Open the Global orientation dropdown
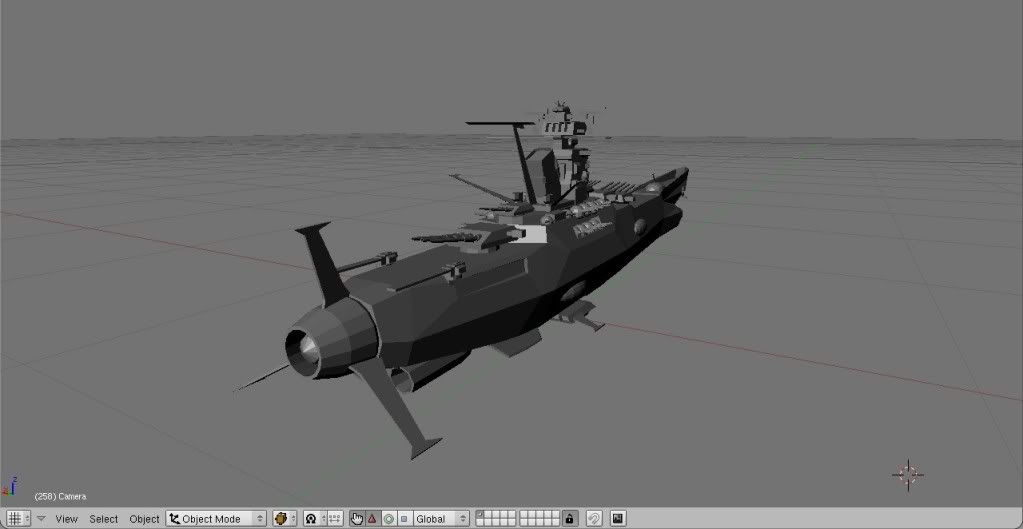1023x529 pixels. click(441, 519)
